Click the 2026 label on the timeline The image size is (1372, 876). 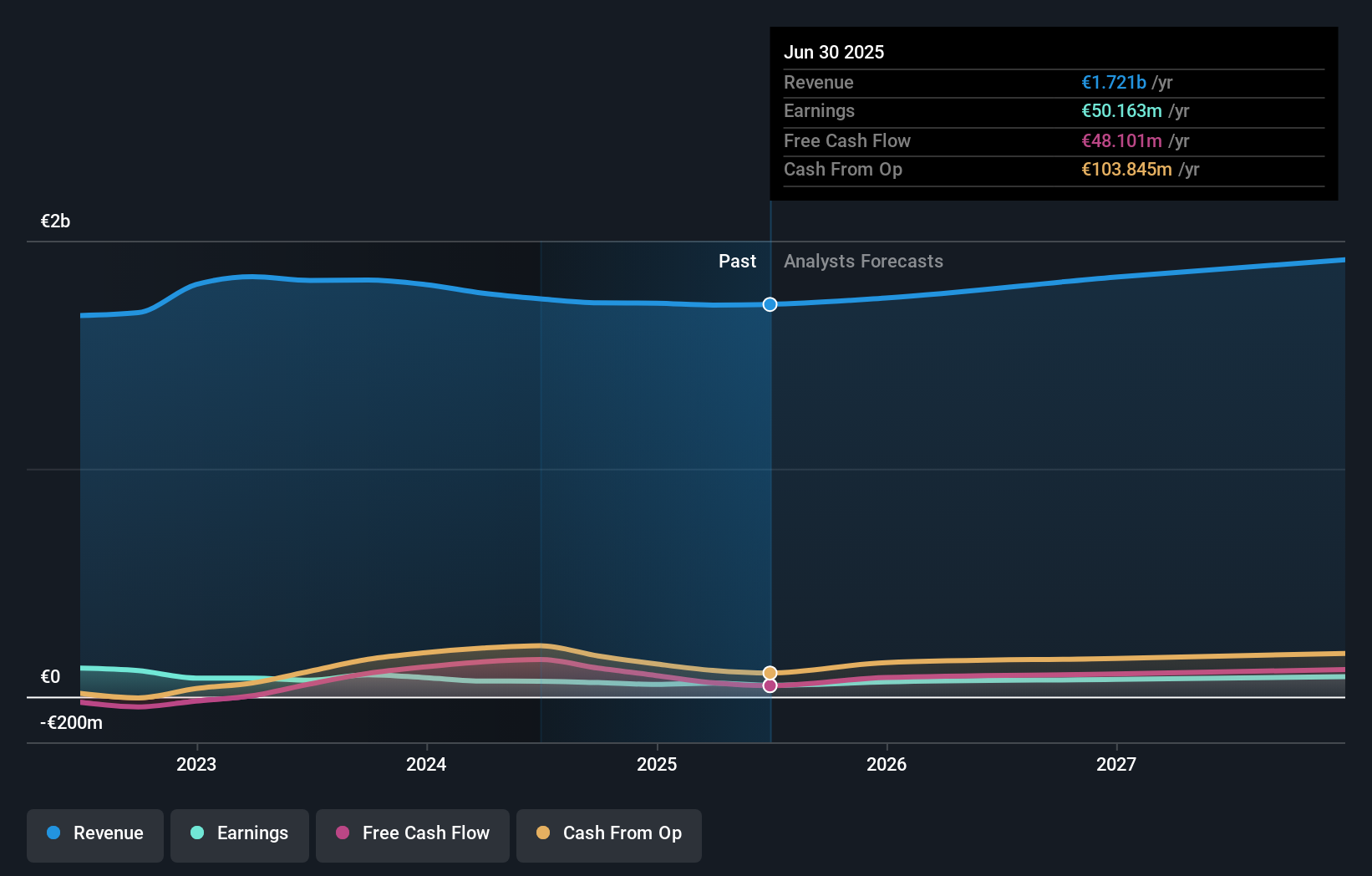[x=887, y=763]
